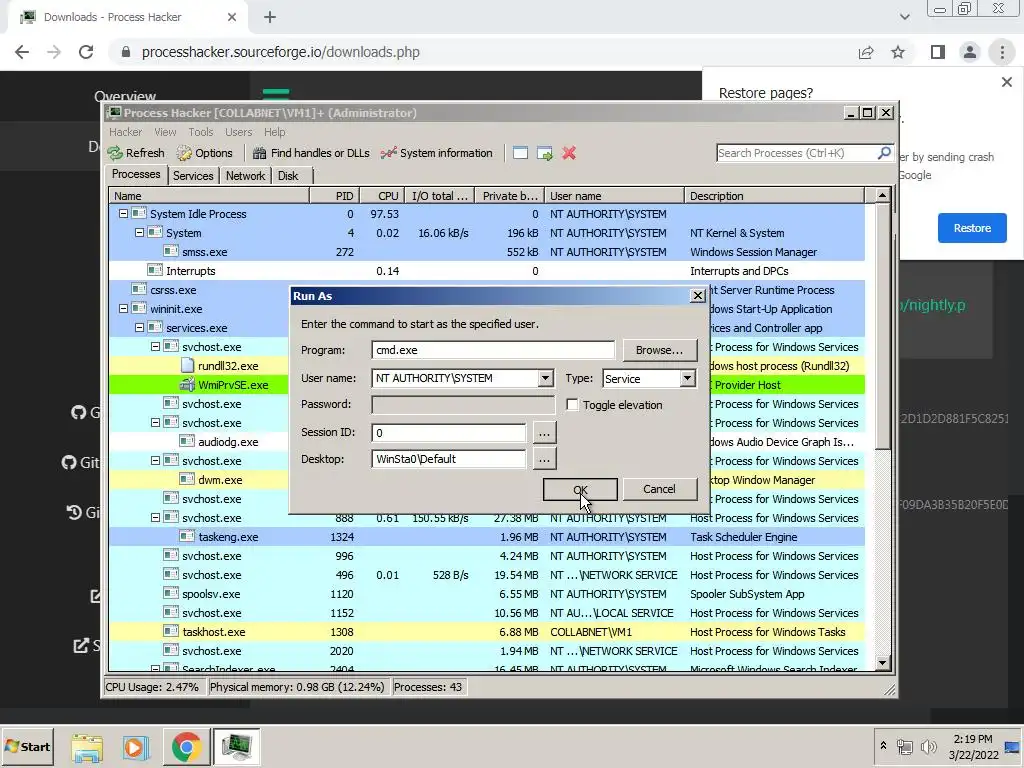Screen dimensions: 1024x768
Task: Open the User name dropdown
Action: point(545,378)
